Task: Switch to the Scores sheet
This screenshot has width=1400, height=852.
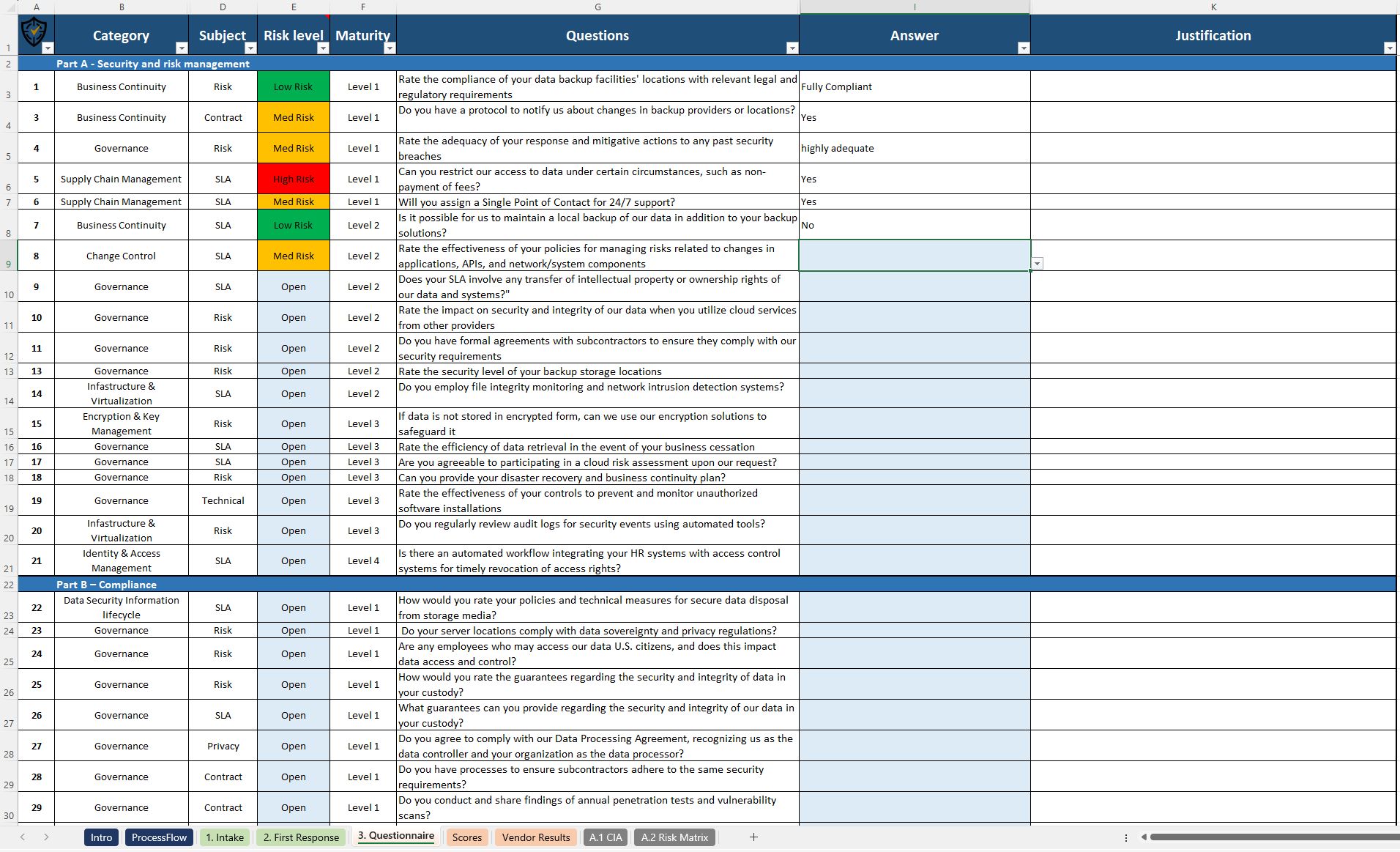Action: tap(467, 837)
